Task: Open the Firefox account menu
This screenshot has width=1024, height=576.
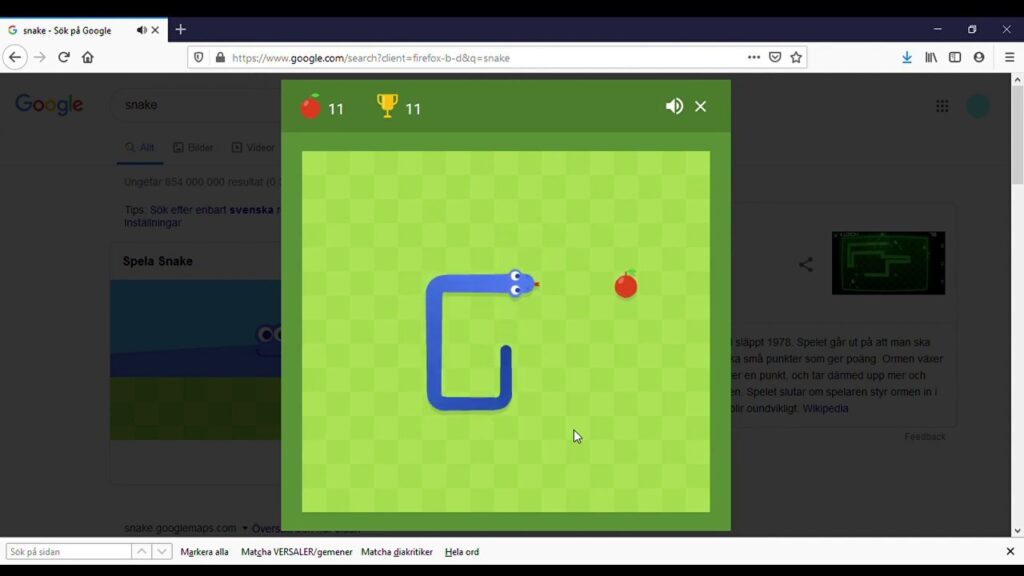Action: 979,57
